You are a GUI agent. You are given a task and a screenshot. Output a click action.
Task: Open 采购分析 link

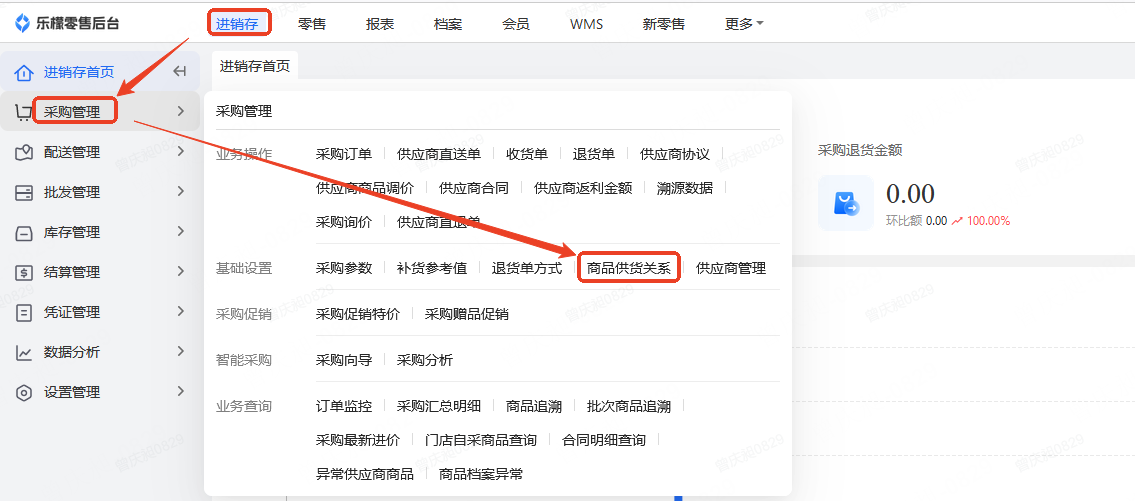click(x=425, y=360)
